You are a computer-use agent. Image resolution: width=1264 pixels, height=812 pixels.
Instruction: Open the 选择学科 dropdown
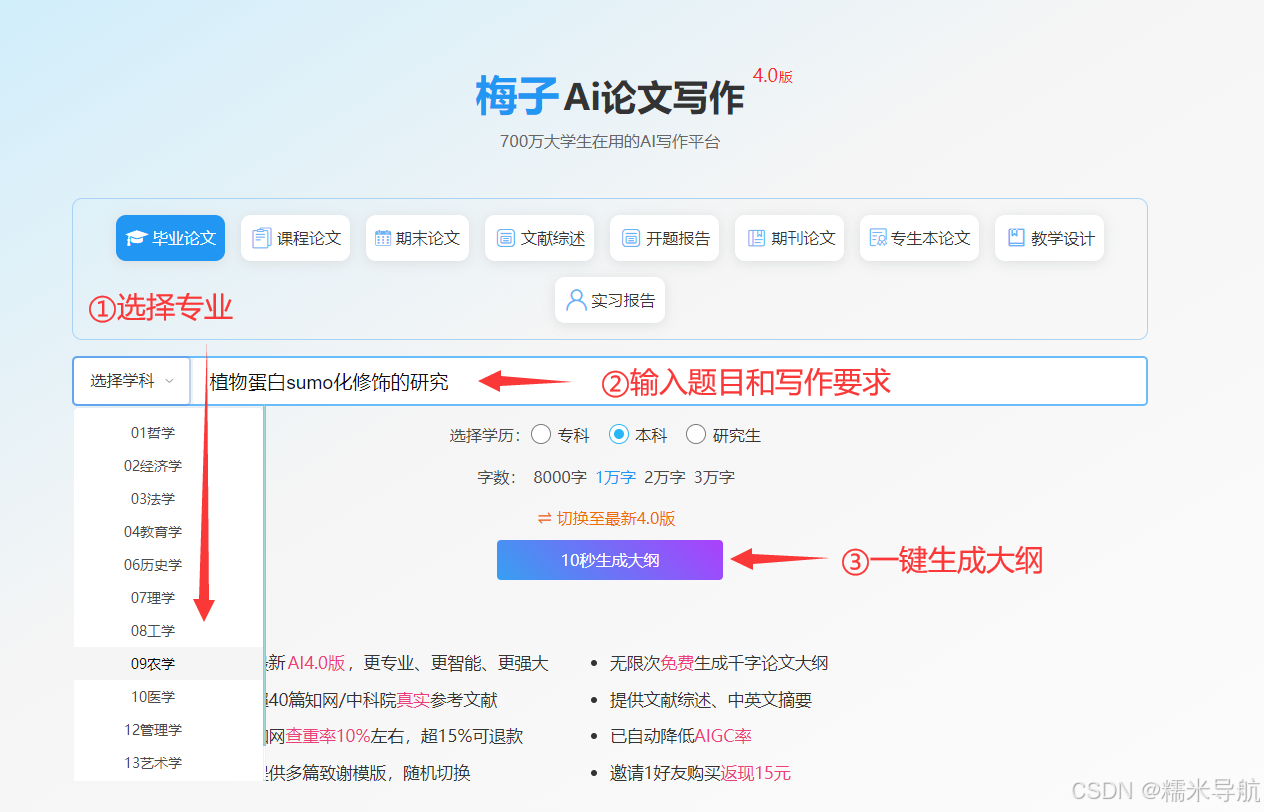[131, 381]
